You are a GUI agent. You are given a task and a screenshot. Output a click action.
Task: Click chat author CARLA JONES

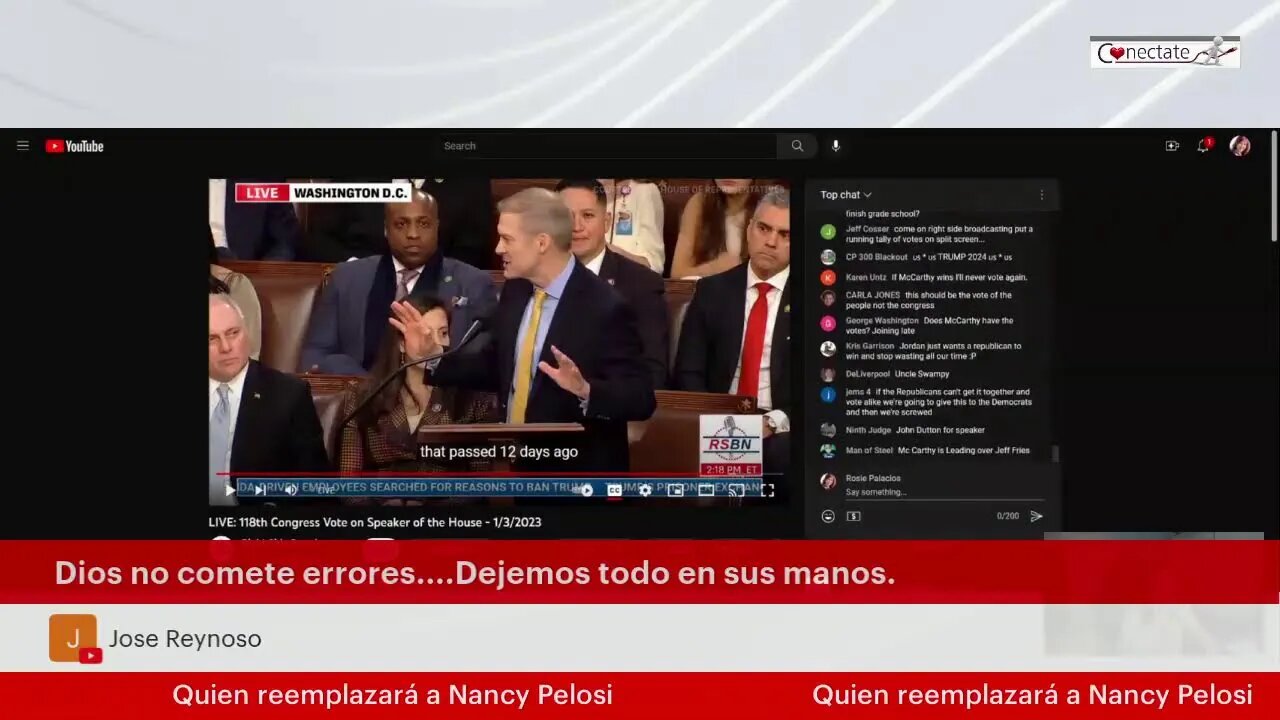[x=873, y=295]
